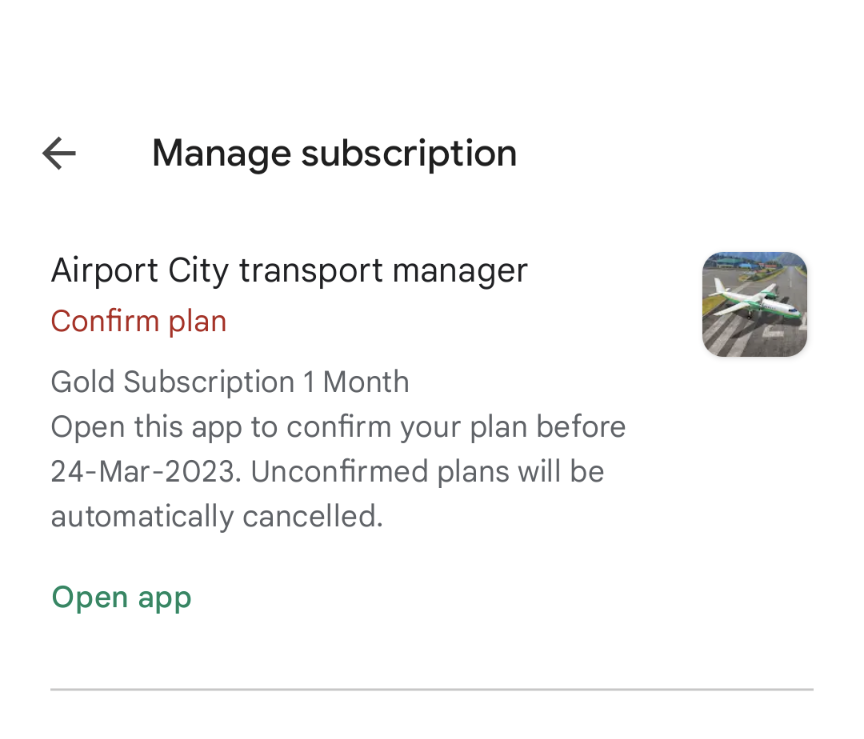The image size is (864, 739).
Task: Click the Manage subscription page title
Action: click(x=334, y=153)
